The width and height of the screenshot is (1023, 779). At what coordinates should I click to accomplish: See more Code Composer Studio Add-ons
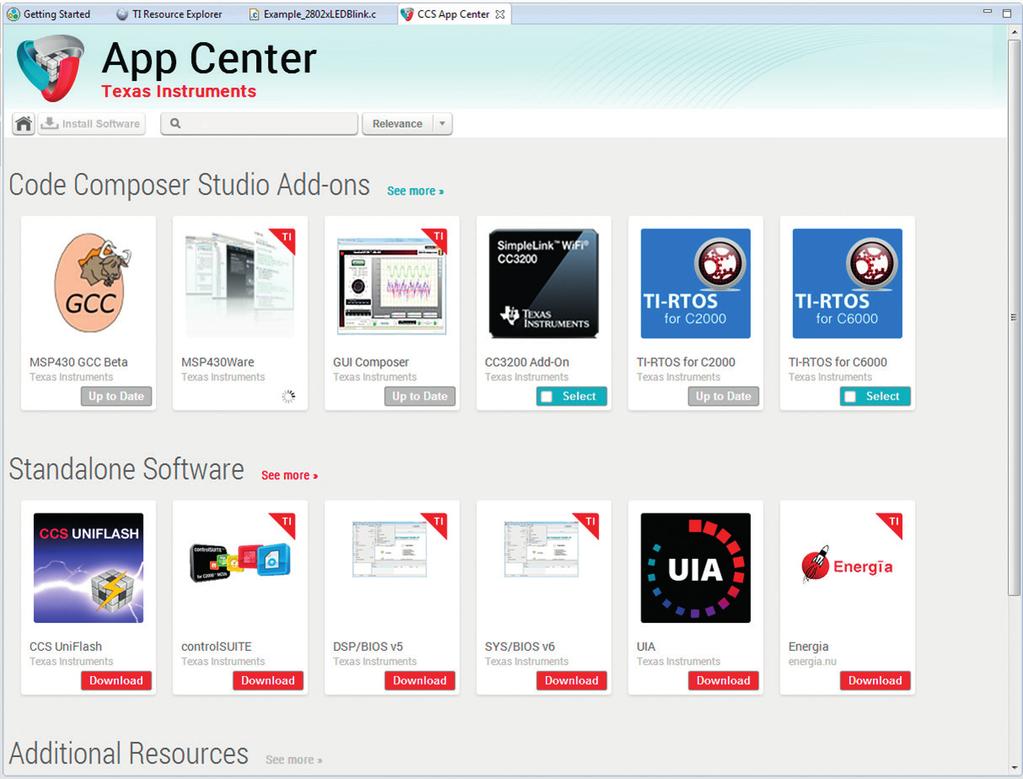[416, 191]
